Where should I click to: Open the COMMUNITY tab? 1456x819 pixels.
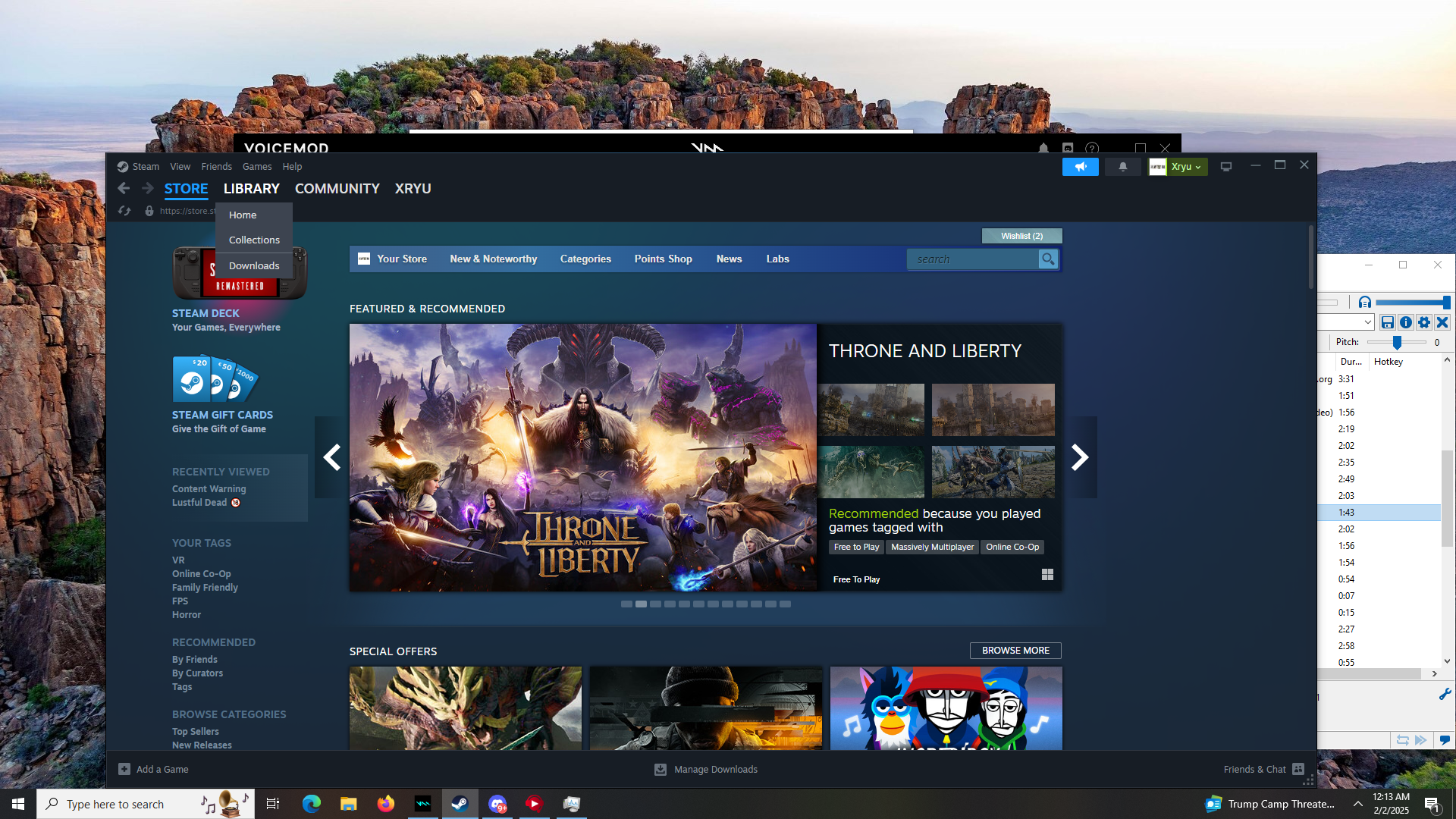click(337, 189)
